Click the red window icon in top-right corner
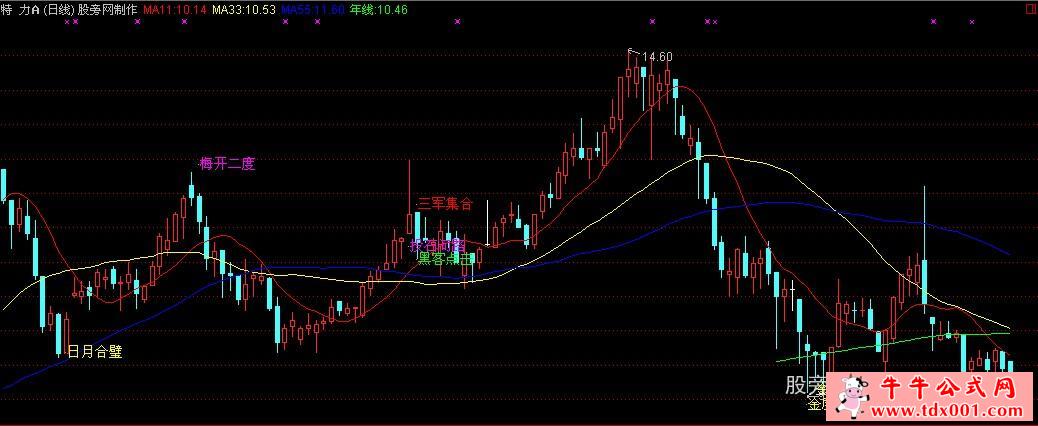The image size is (1038, 426). (1031, 10)
